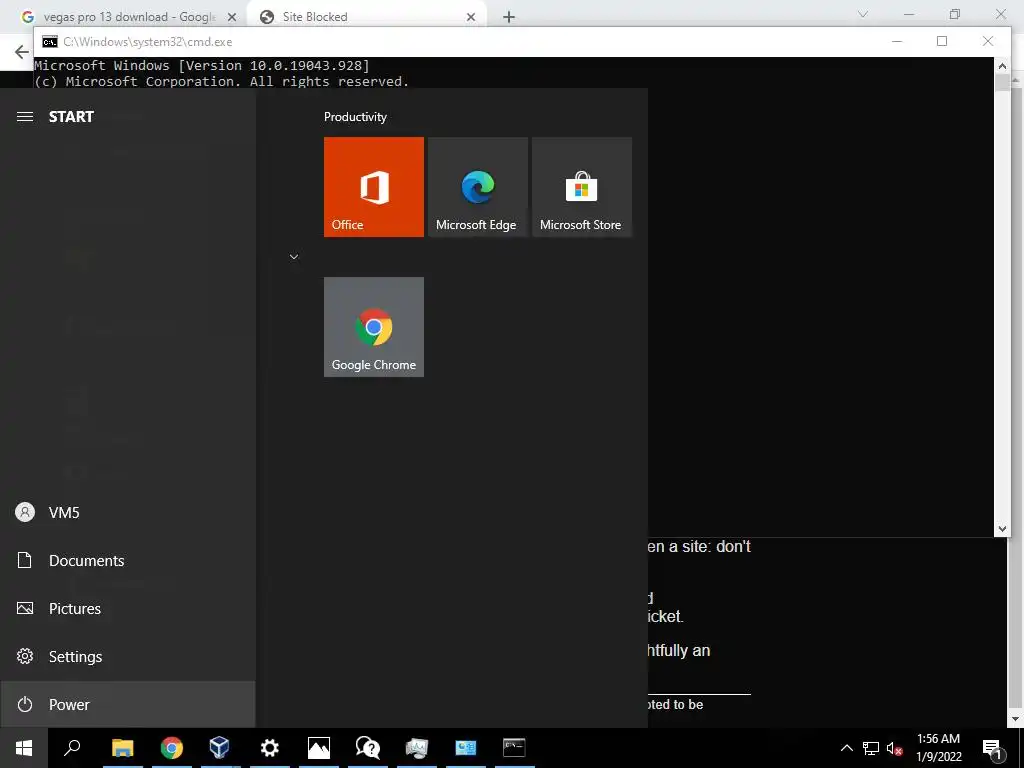Open the Settings gear in taskbar
This screenshot has width=1024, height=768.
click(x=270, y=748)
